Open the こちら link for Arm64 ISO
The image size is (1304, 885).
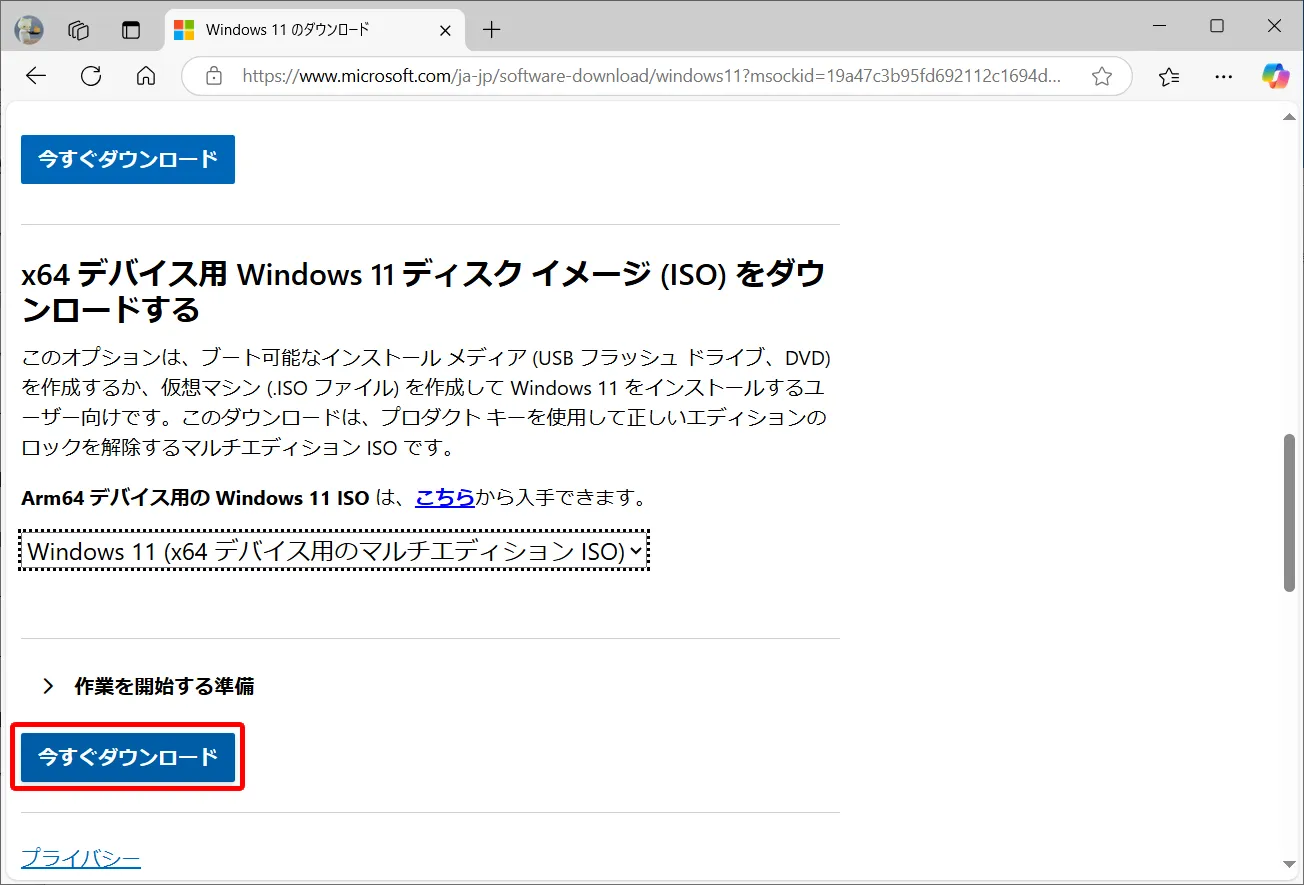pyautogui.click(x=445, y=497)
